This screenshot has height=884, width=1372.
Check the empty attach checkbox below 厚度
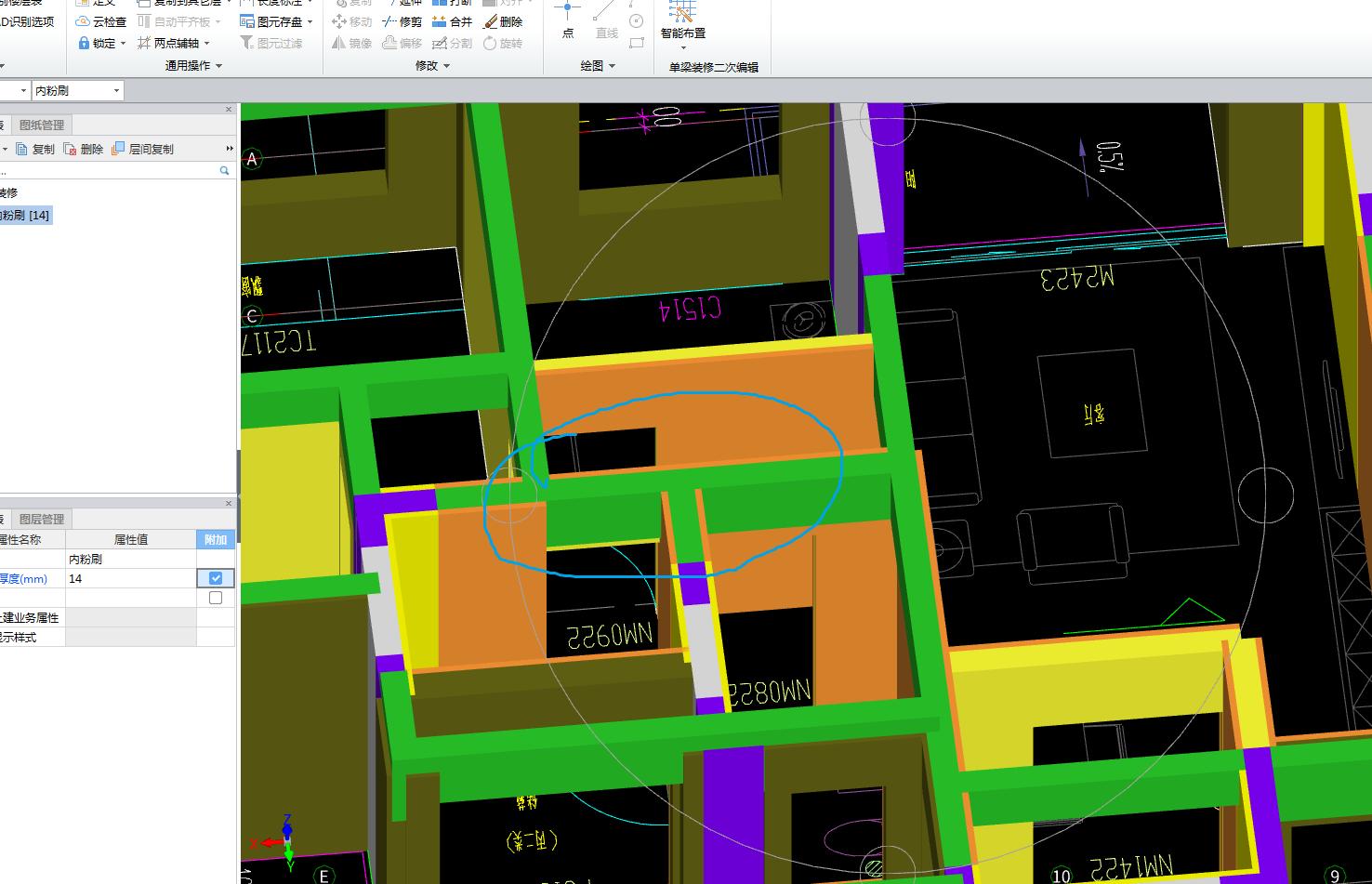(x=216, y=598)
